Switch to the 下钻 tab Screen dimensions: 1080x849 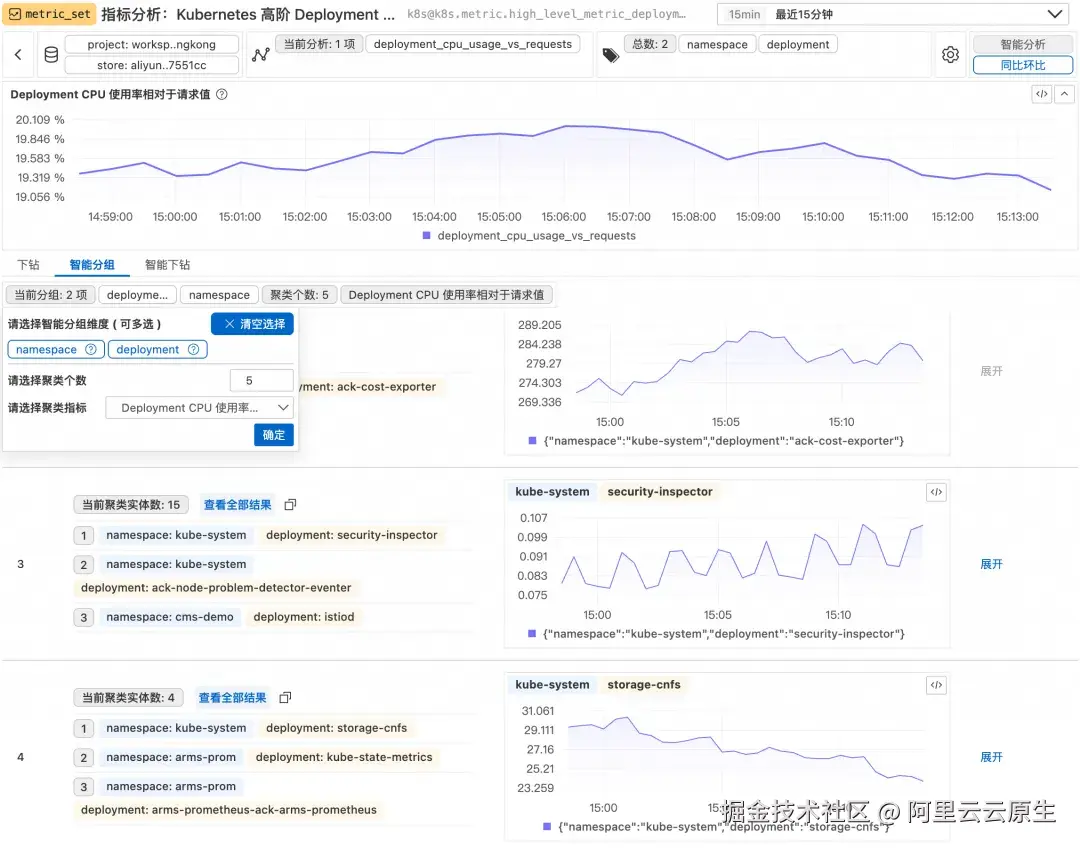[28, 264]
